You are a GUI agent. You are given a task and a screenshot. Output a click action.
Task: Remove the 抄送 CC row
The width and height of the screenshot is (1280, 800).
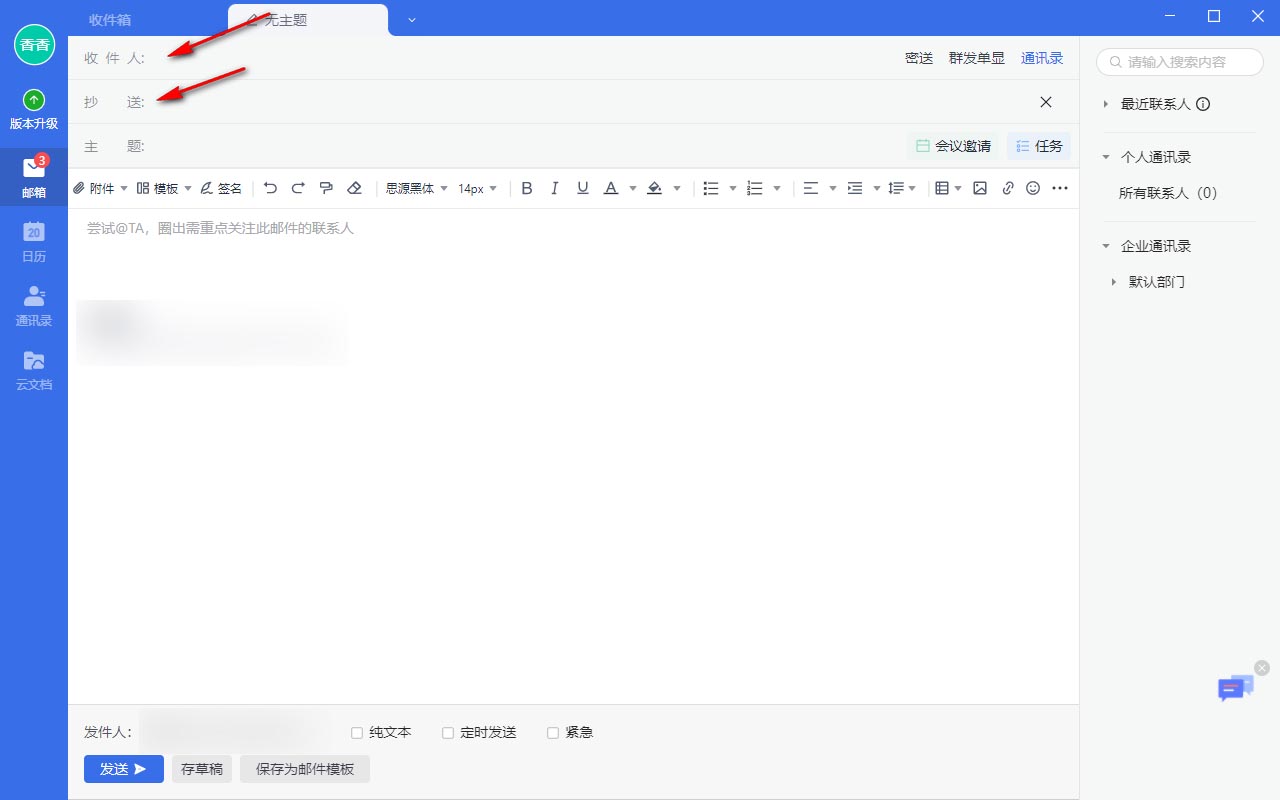[x=1046, y=102]
